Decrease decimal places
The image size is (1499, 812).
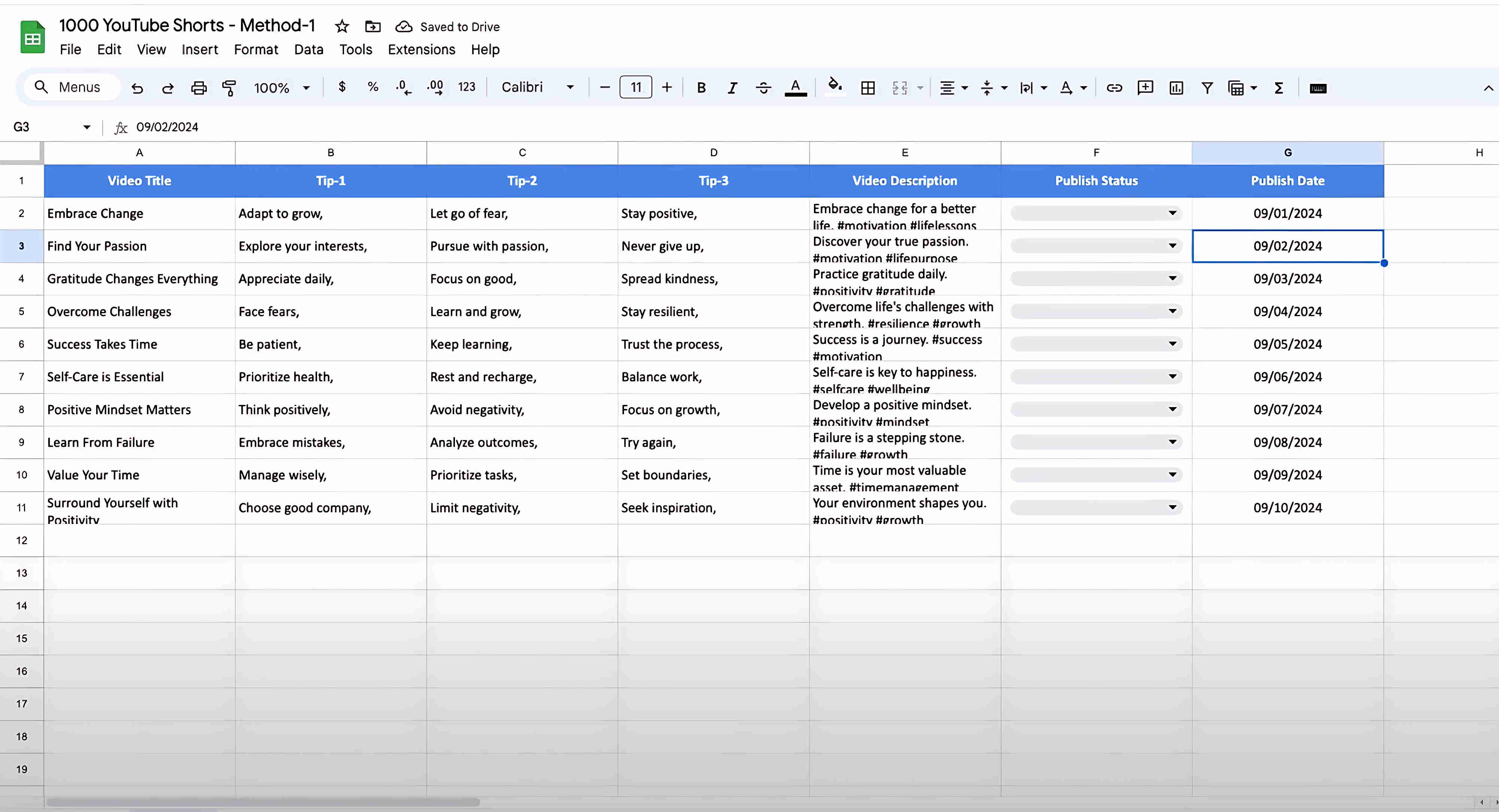click(403, 88)
